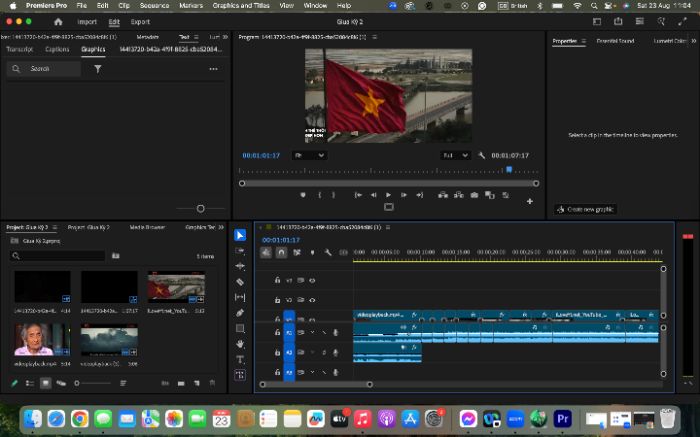Click the Export Frame camera icon
700x437 pixels.
(x=474, y=195)
